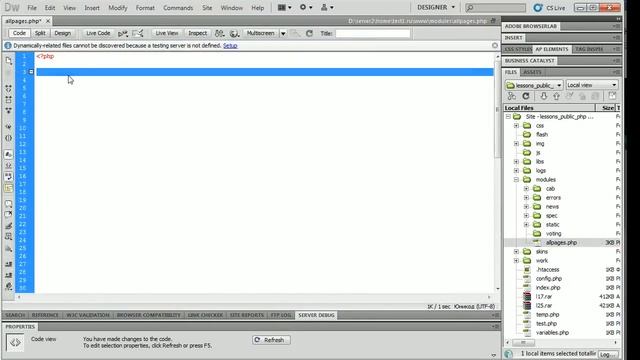Open the DESIGNER workspace dropdown

point(436,7)
